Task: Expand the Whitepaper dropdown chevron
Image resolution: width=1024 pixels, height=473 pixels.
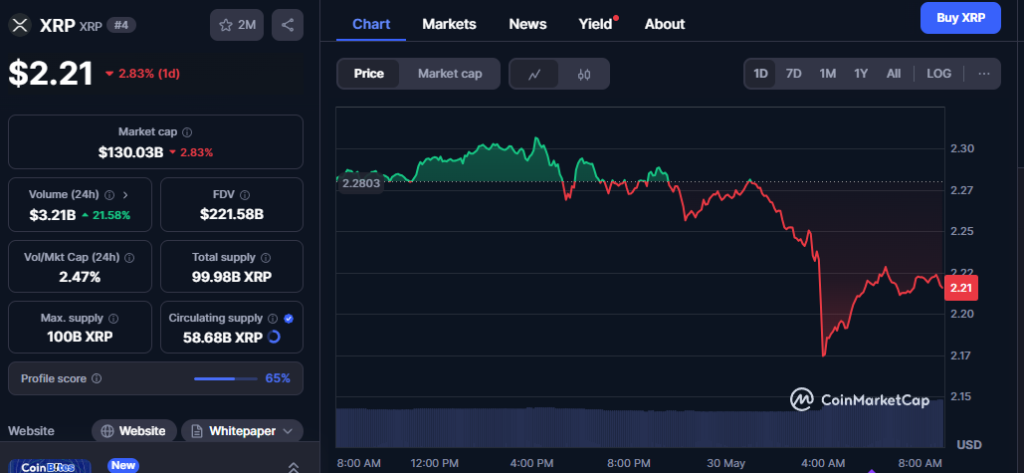Action: tap(288, 431)
